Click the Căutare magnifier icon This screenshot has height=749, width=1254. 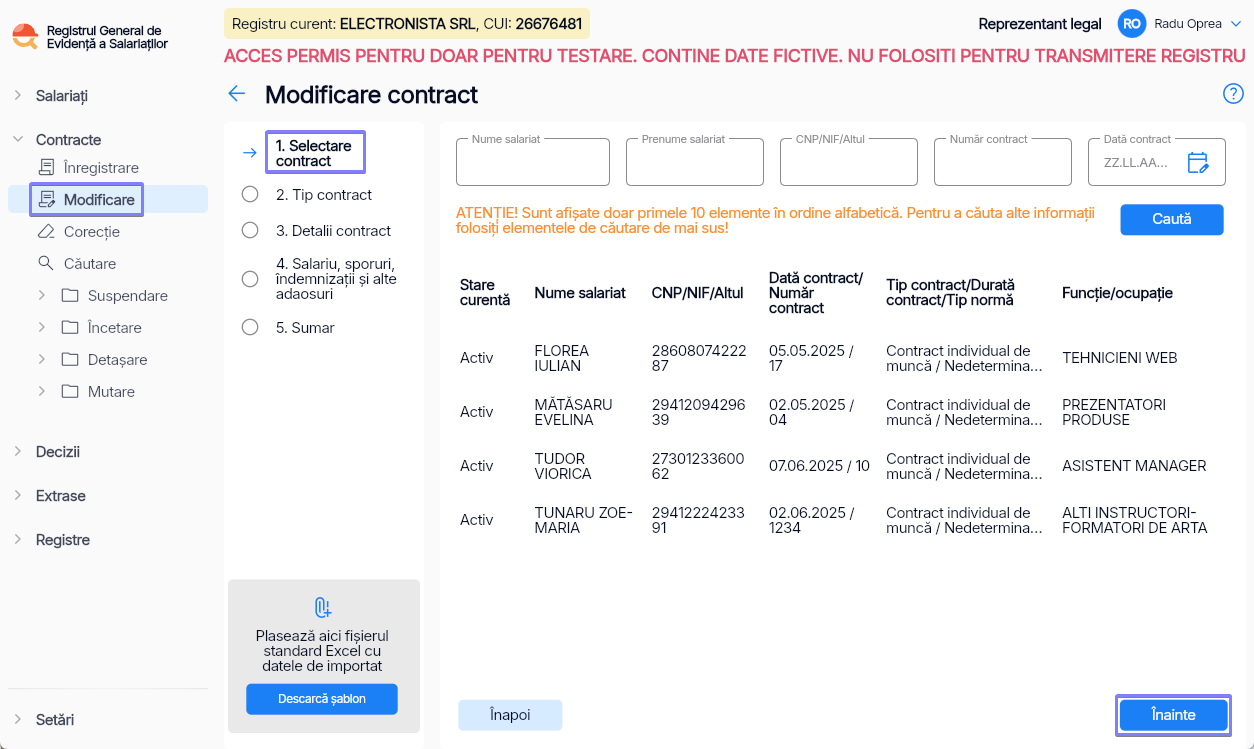[46, 264]
